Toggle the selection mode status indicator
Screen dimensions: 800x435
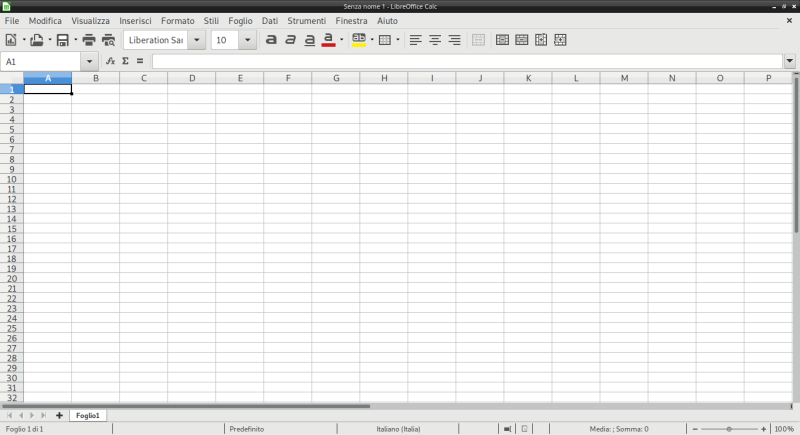click(x=507, y=429)
